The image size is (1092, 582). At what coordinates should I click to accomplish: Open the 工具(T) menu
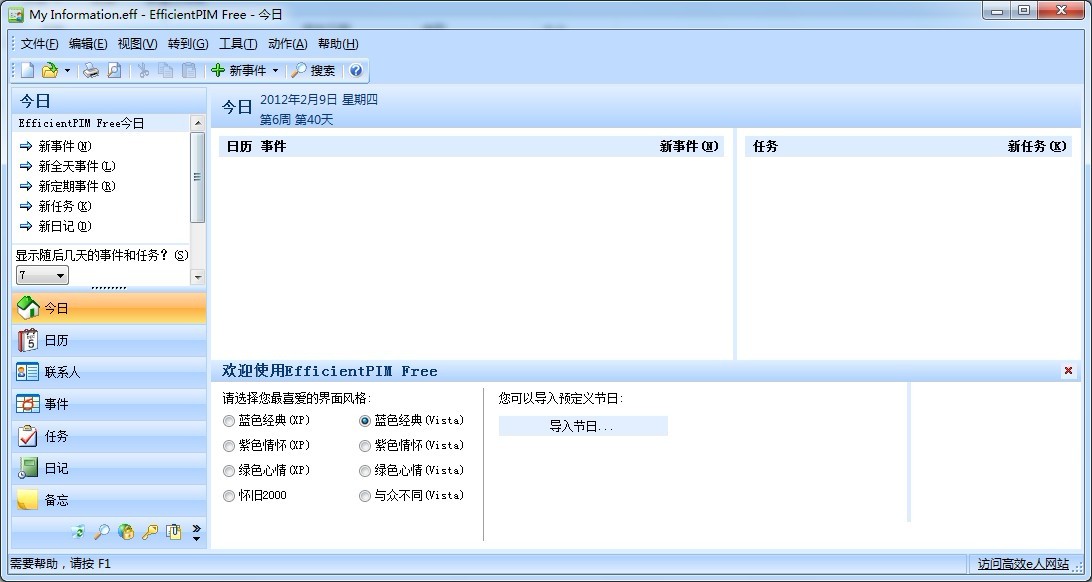click(237, 44)
